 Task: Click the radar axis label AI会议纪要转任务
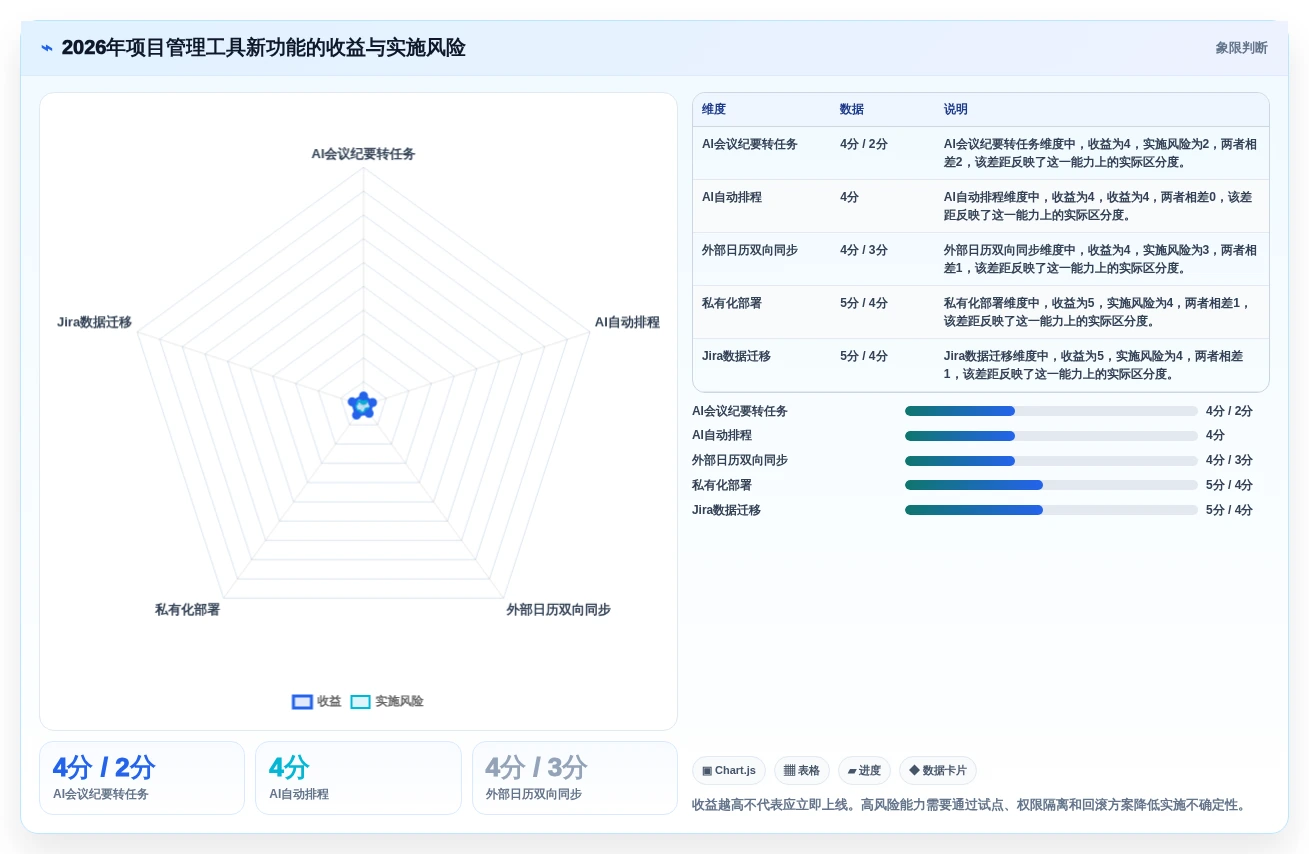[363, 154]
